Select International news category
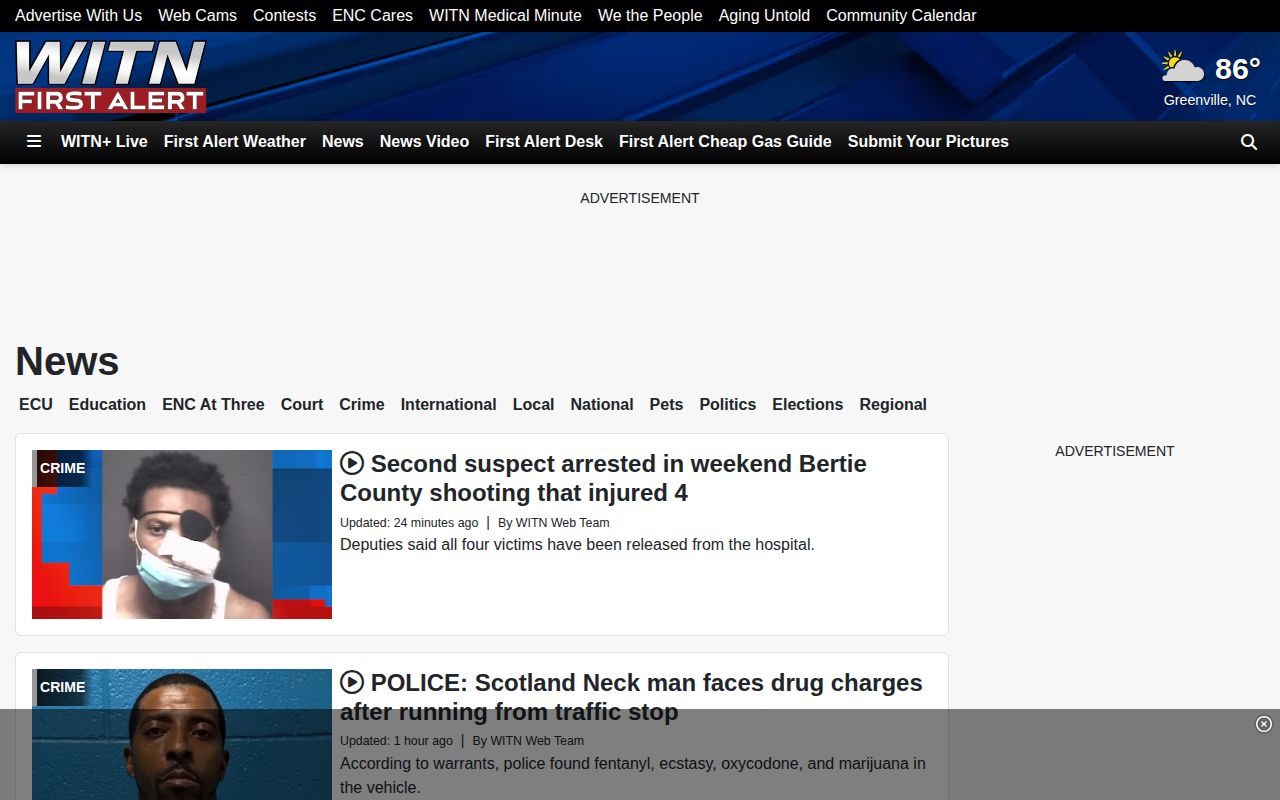The image size is (1280, 800). [x=448, y=404]
